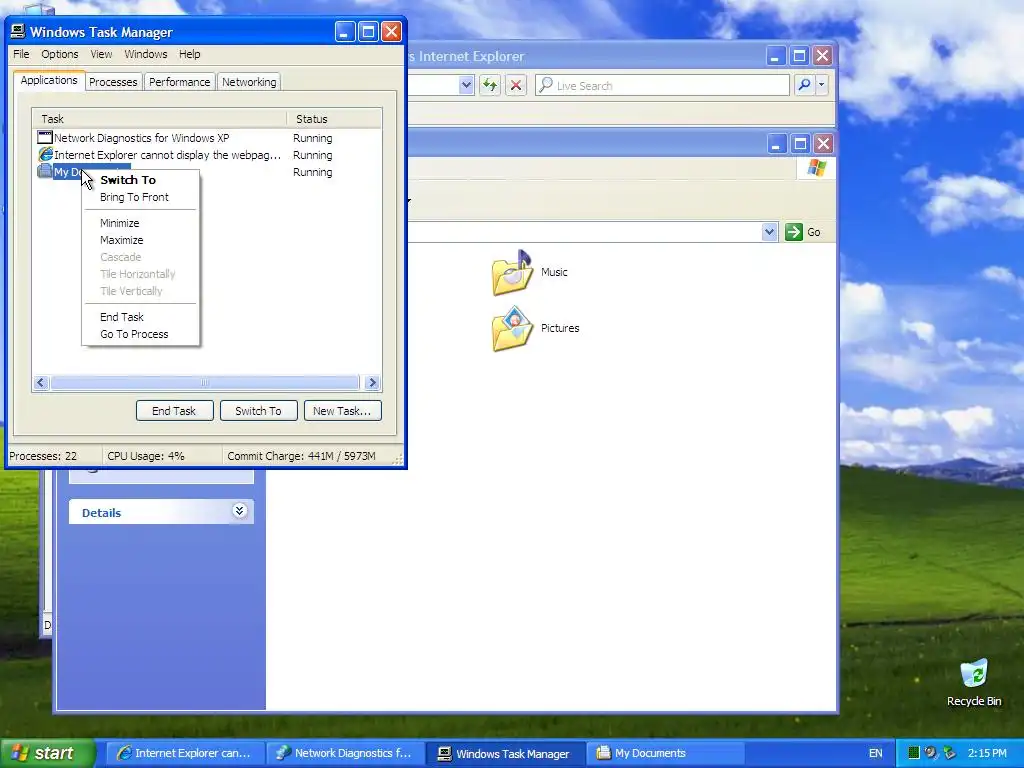Screen dimensions: 1024x768
Task: Sort list by Status column header
Action: coord(334,119)
